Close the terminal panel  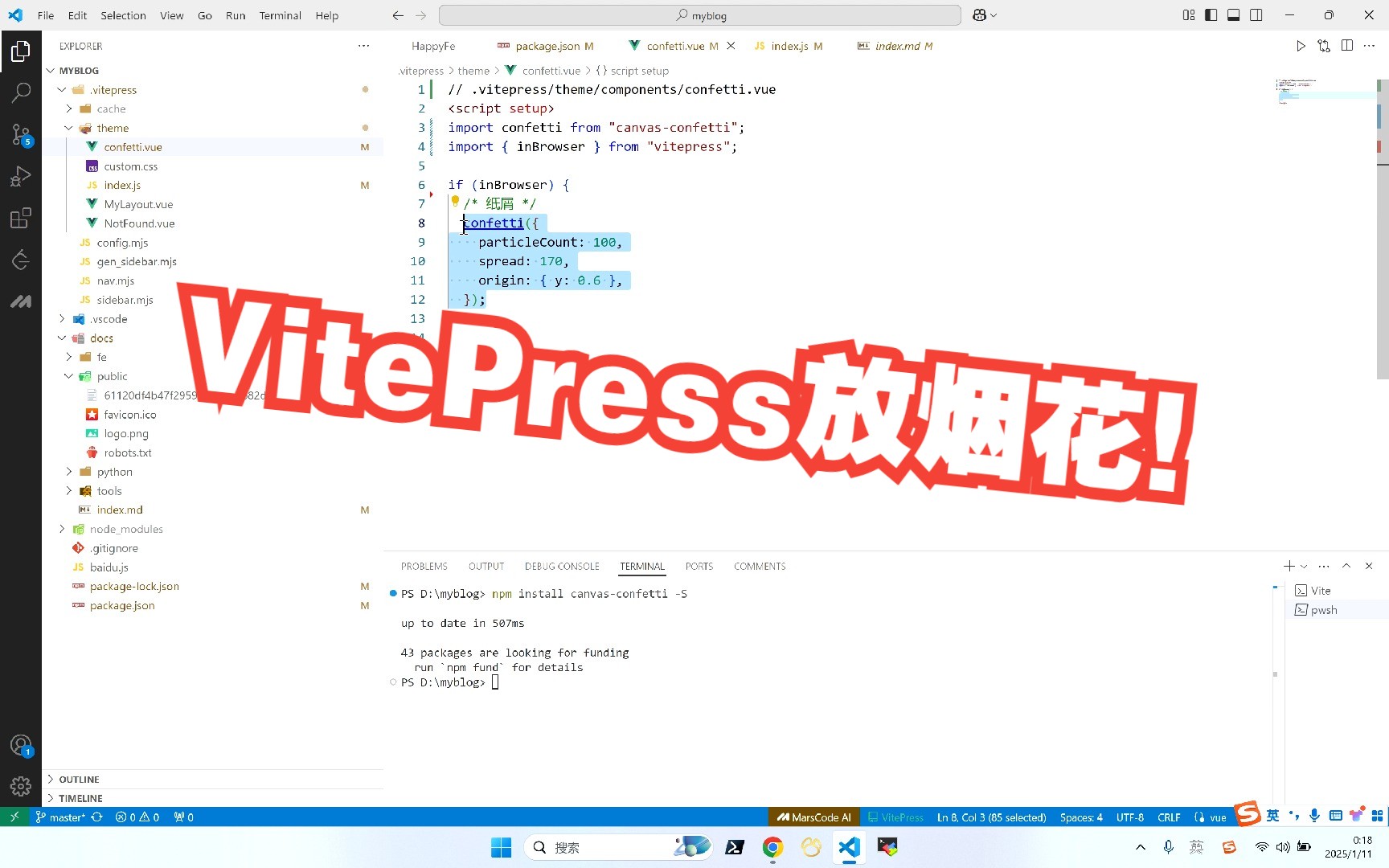(x=1369, y=566)
